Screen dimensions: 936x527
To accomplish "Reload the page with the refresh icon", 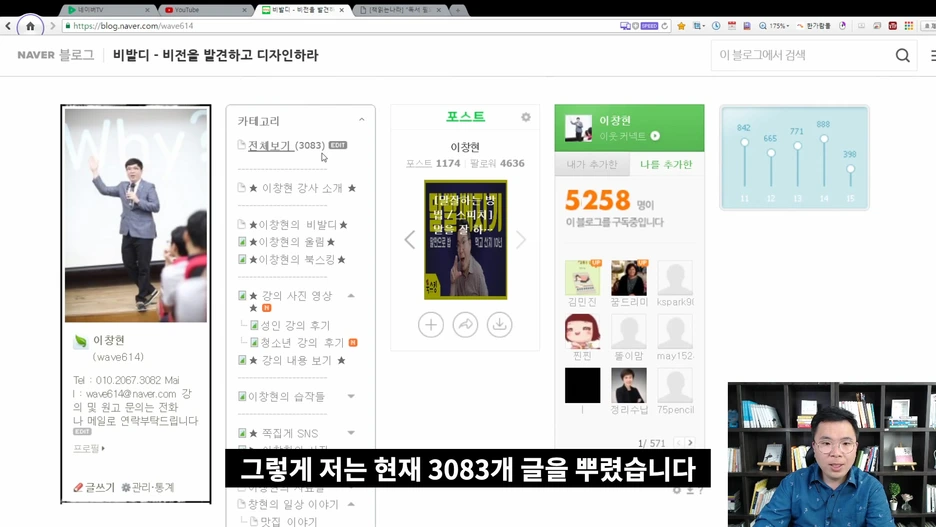I will pos(664,26).
